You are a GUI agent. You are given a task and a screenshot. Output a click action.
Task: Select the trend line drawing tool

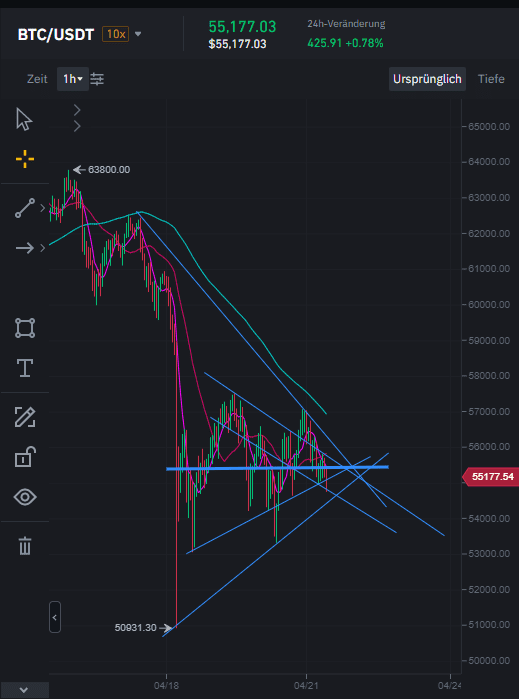pos(25,208)
